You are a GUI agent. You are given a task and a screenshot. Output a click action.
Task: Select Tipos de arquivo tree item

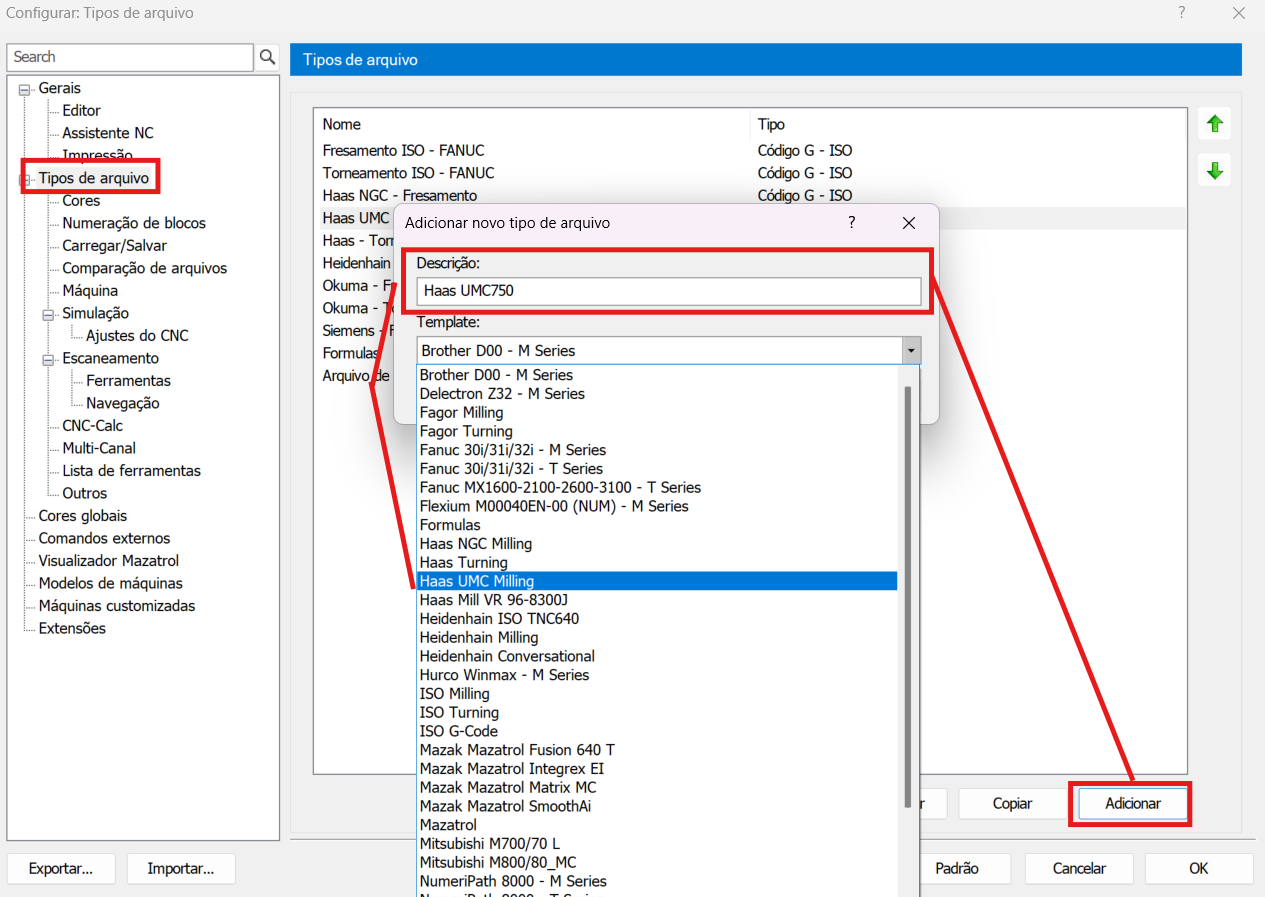[94, 179]
